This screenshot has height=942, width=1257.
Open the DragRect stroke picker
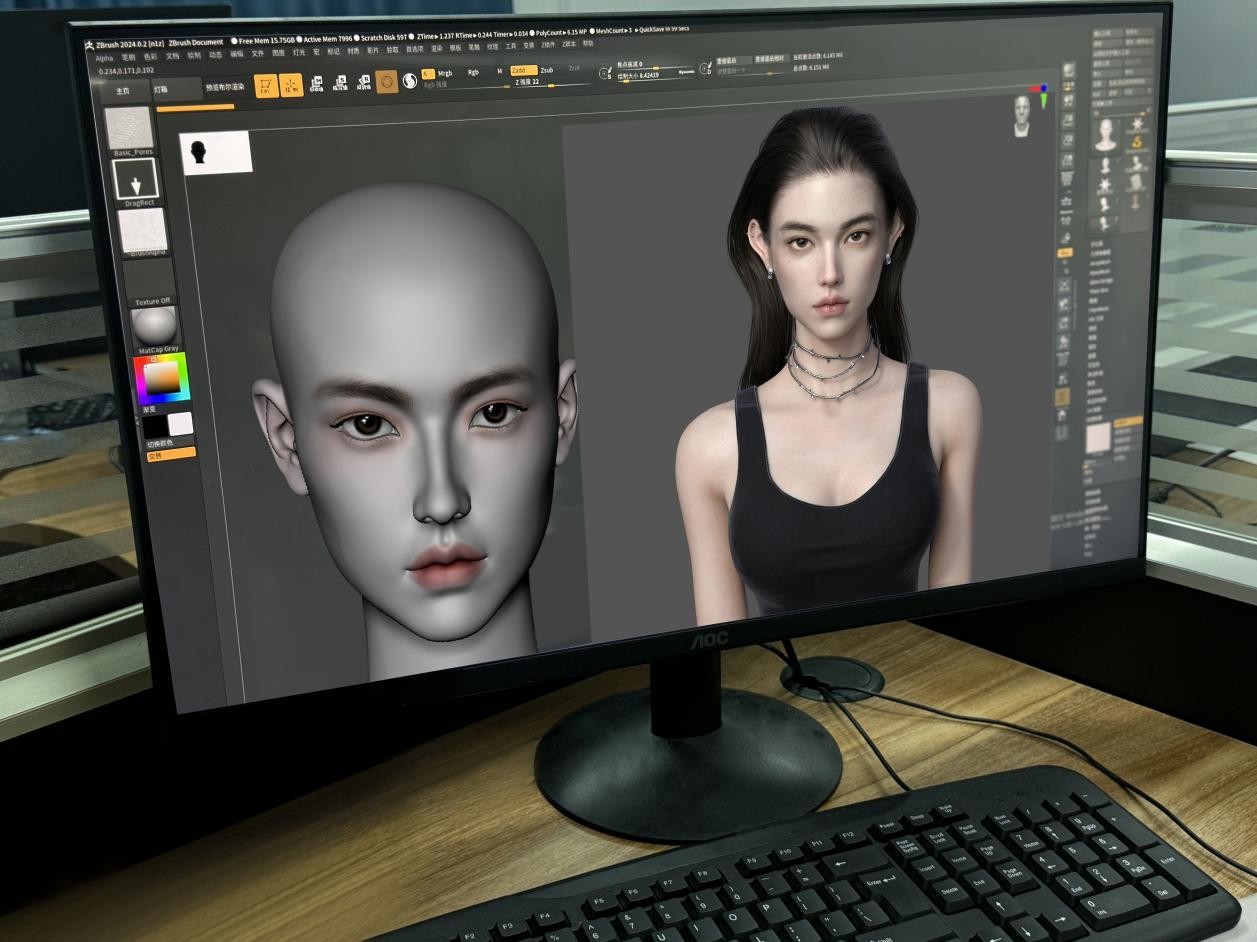pyautogui.click(x=135, y=180)
